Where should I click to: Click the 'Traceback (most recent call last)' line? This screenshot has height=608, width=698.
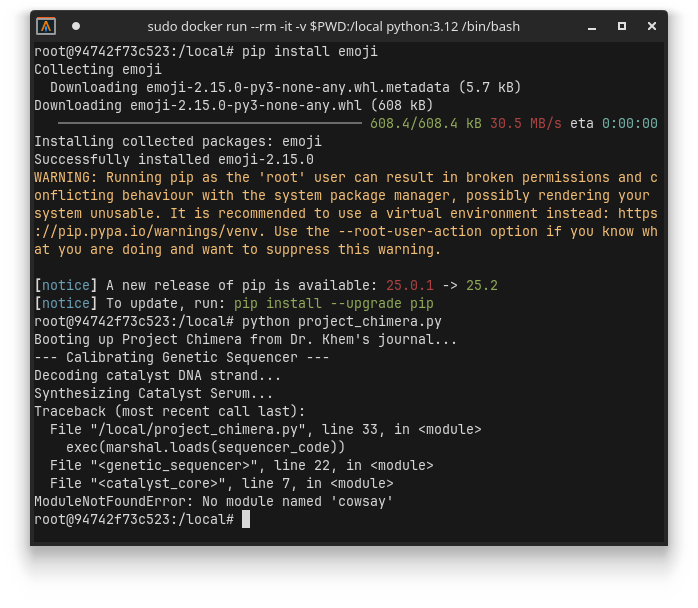[x=170, y=411]
